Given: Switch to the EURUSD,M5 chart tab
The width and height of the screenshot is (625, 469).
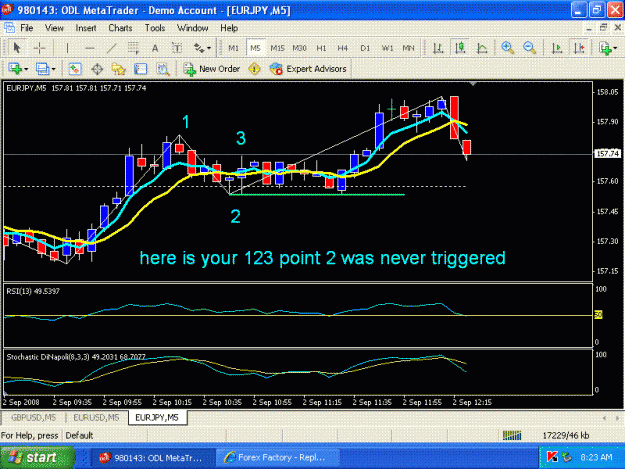Looking at the screenshot, I should click(96, 418).
